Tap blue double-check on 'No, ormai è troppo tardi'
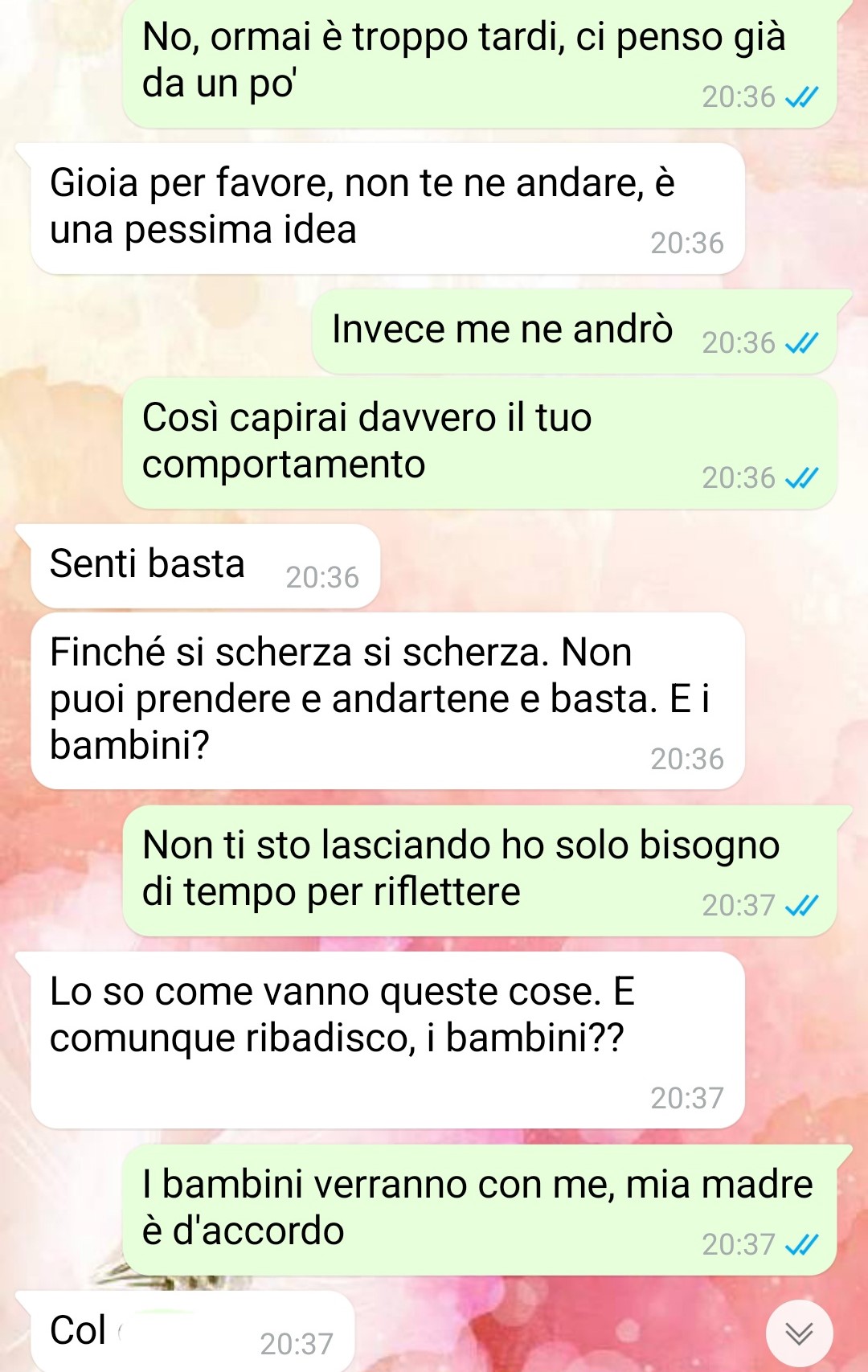 click(801, 97)
